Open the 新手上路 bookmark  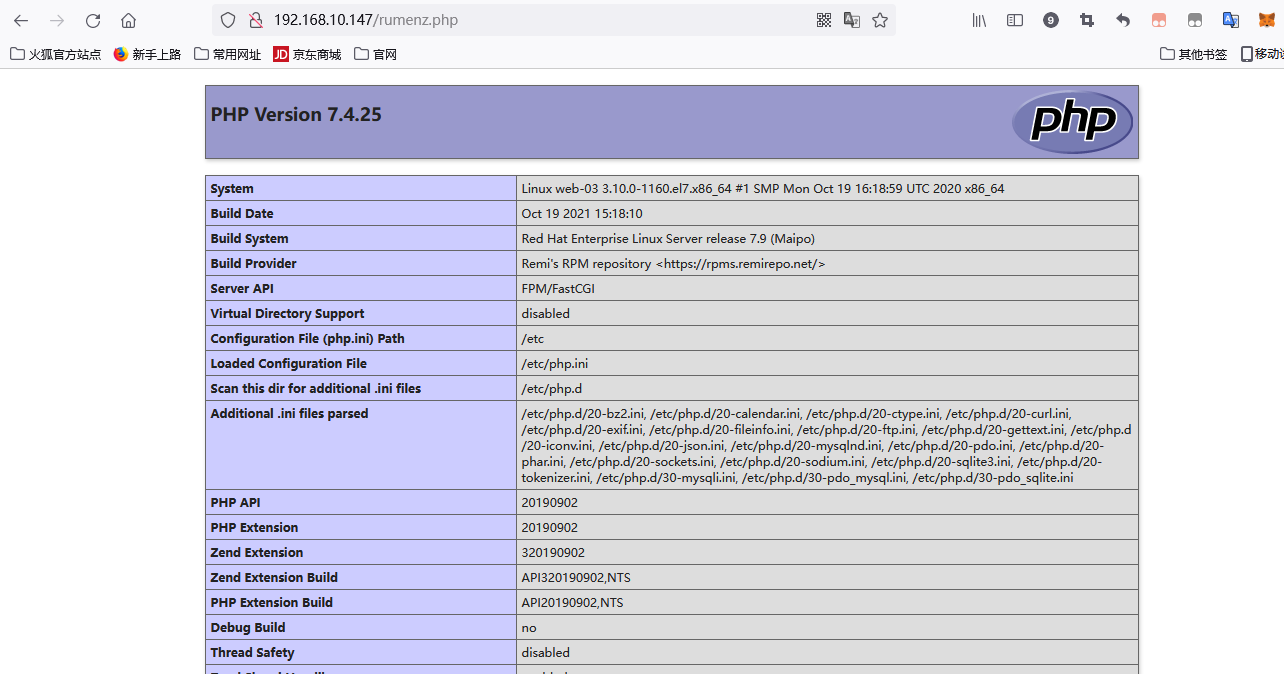[x=147, y=54]
